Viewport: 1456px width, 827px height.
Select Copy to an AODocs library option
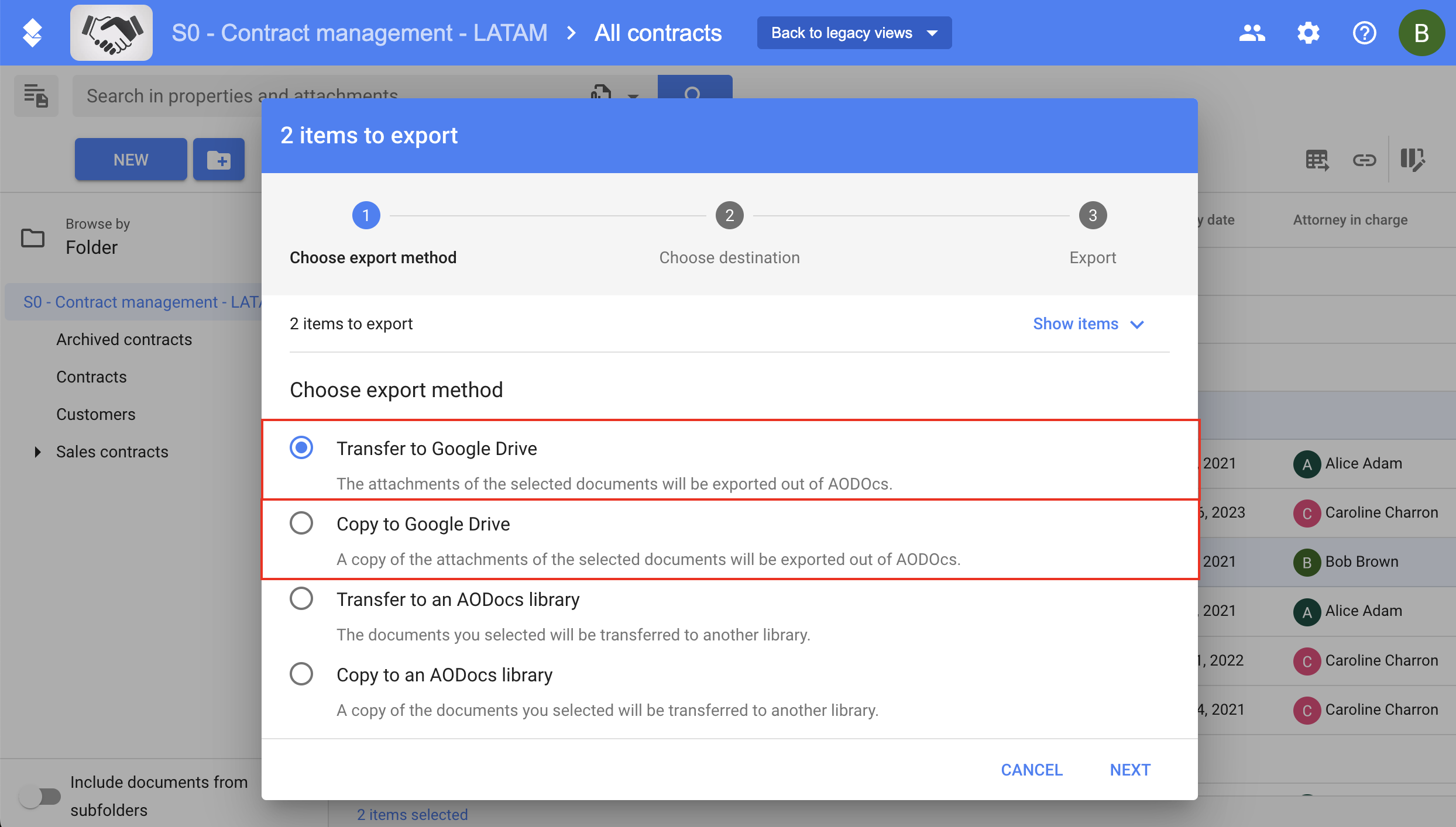[x=301, y=674]
